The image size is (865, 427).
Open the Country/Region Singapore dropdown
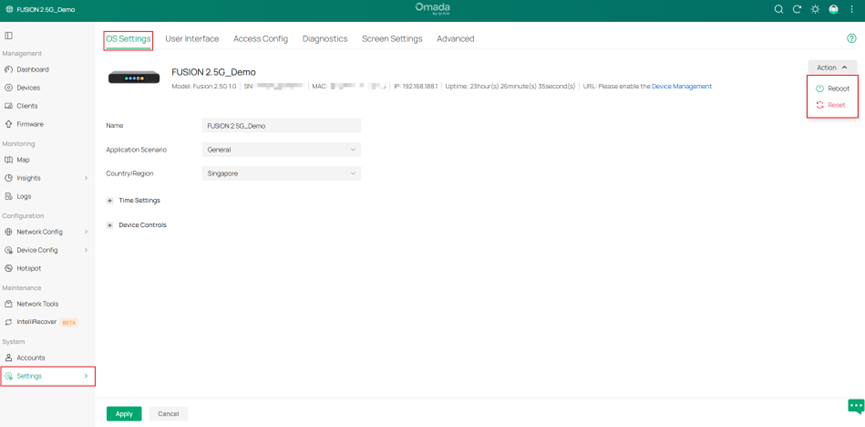click(x=281, y=173)
